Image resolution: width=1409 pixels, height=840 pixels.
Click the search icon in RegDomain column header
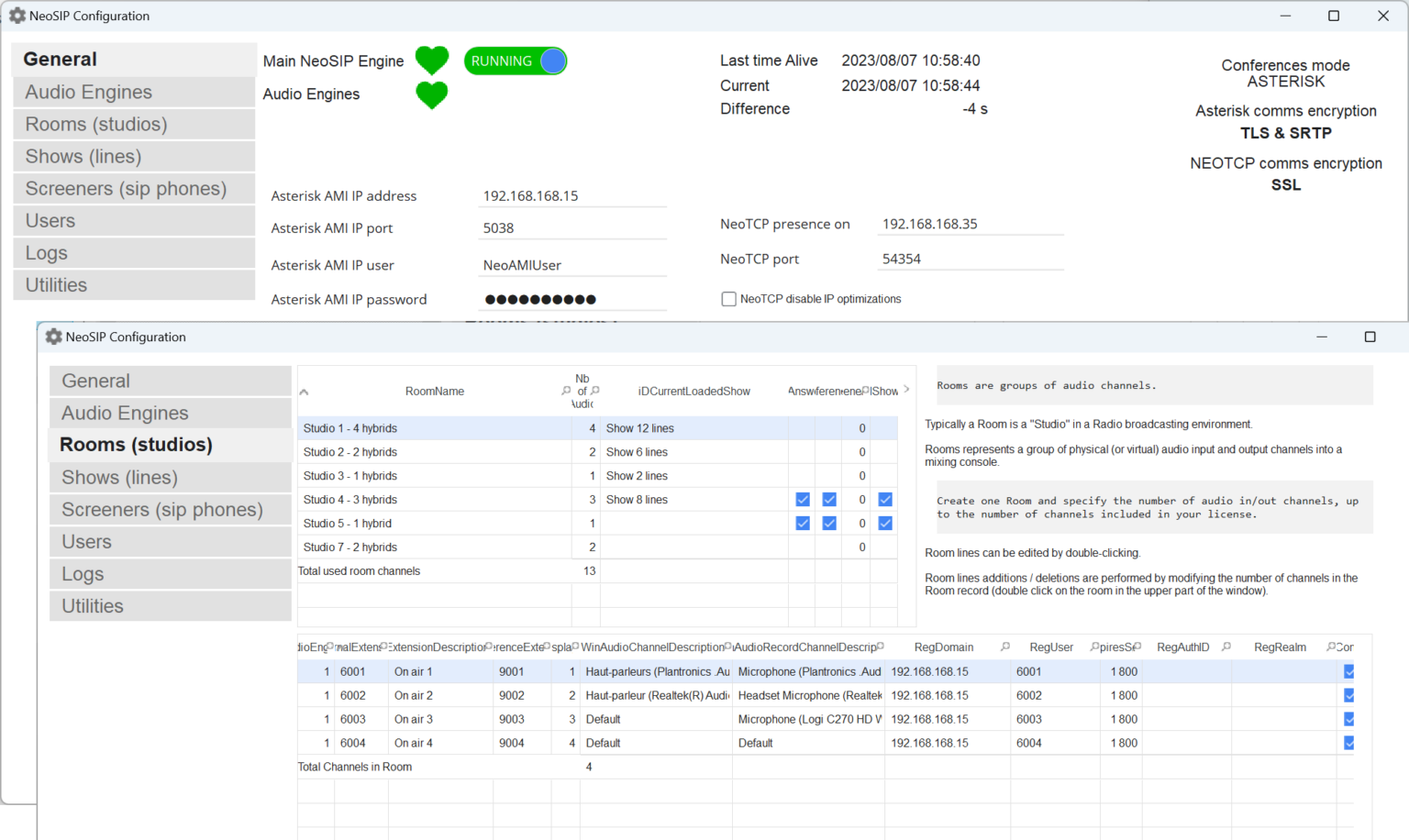[1005, 647]
